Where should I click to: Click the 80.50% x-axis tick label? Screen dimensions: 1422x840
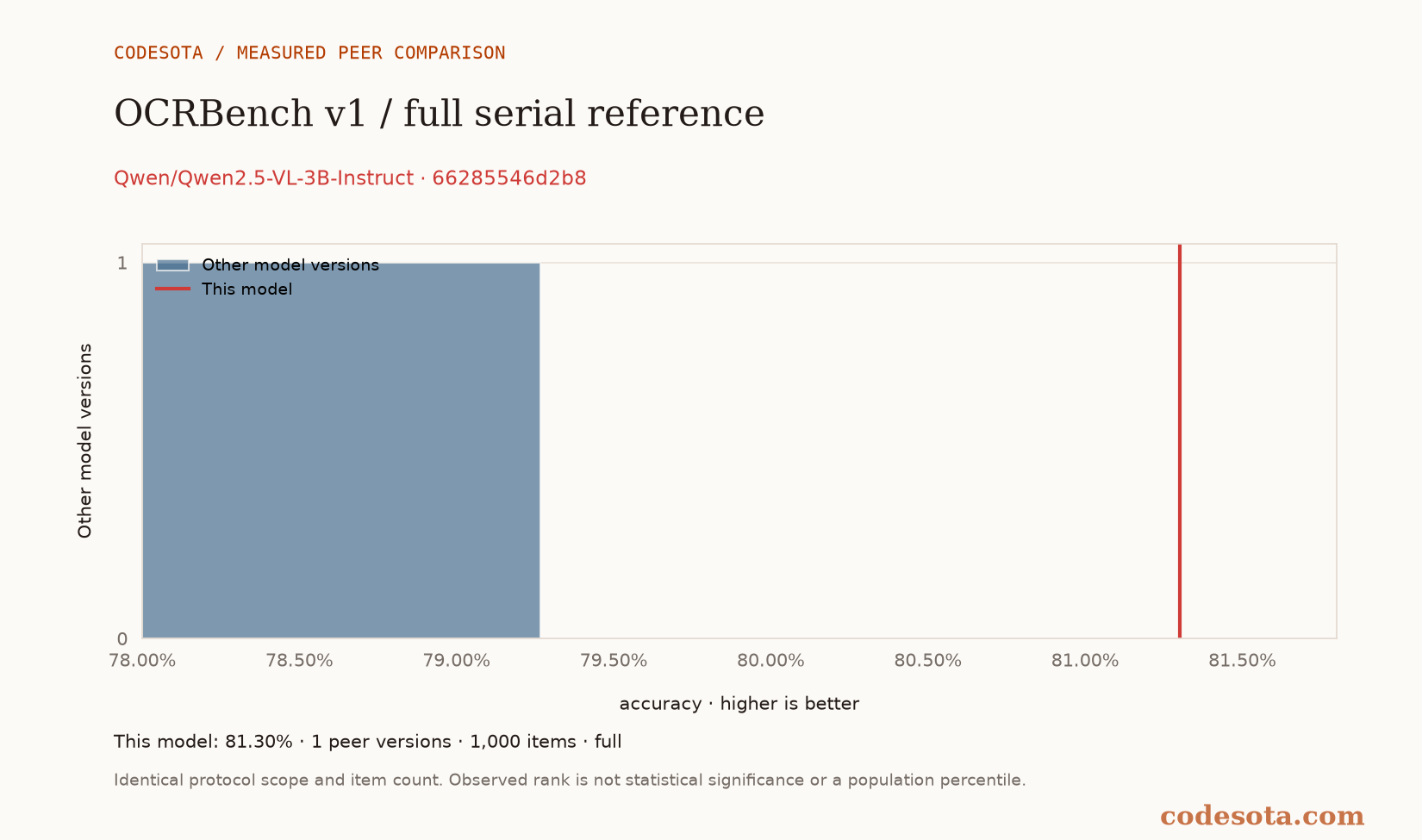click(x=928, y=661)
